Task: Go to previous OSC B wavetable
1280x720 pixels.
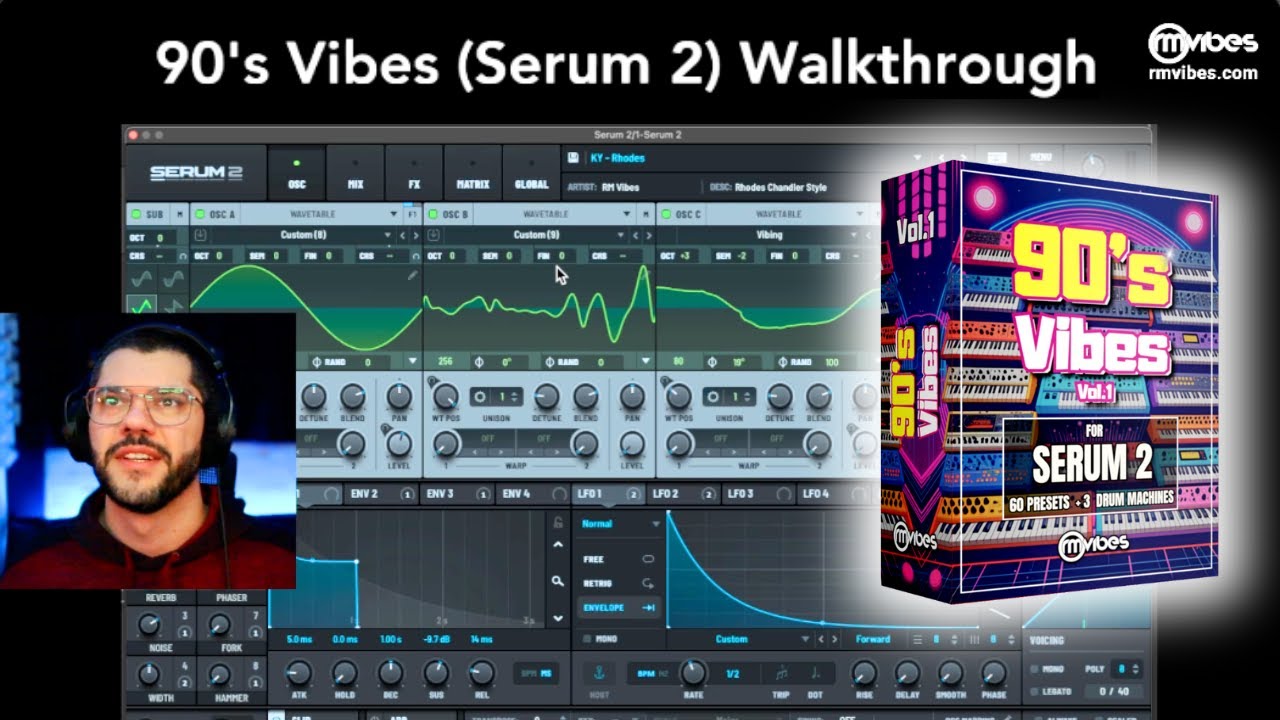Action: [636, 235]
